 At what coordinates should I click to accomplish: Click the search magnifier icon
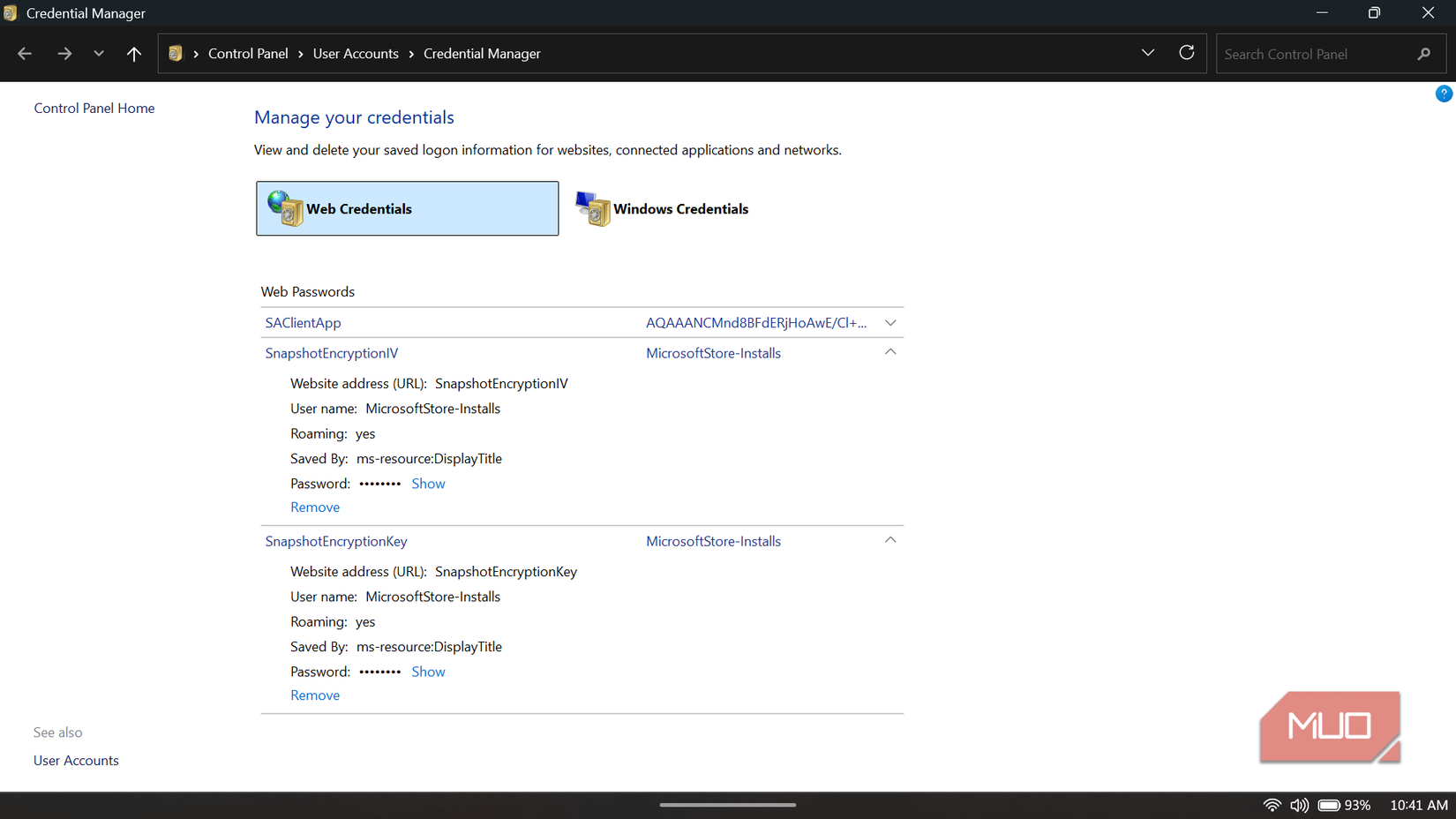[x=1424, y=54]
